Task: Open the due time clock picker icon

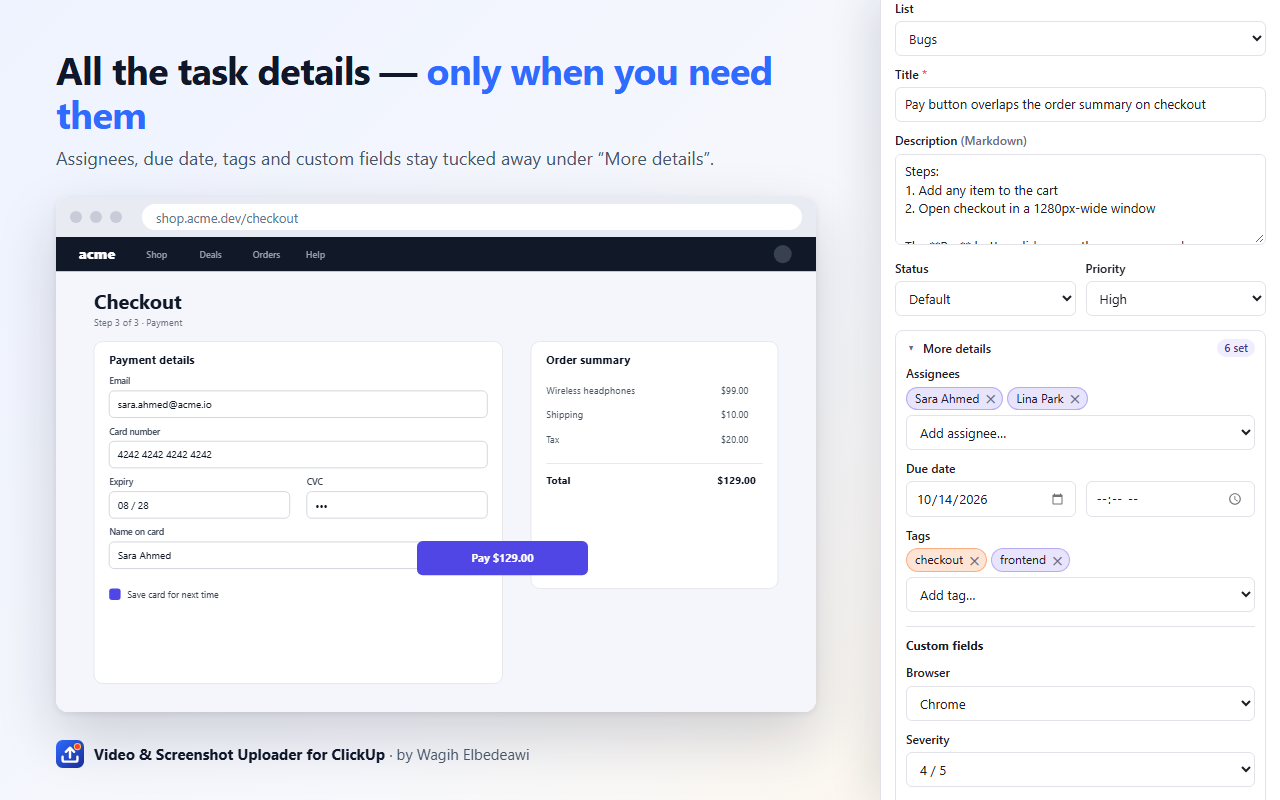Action: pyautogui.click(x=1235, y=499)
